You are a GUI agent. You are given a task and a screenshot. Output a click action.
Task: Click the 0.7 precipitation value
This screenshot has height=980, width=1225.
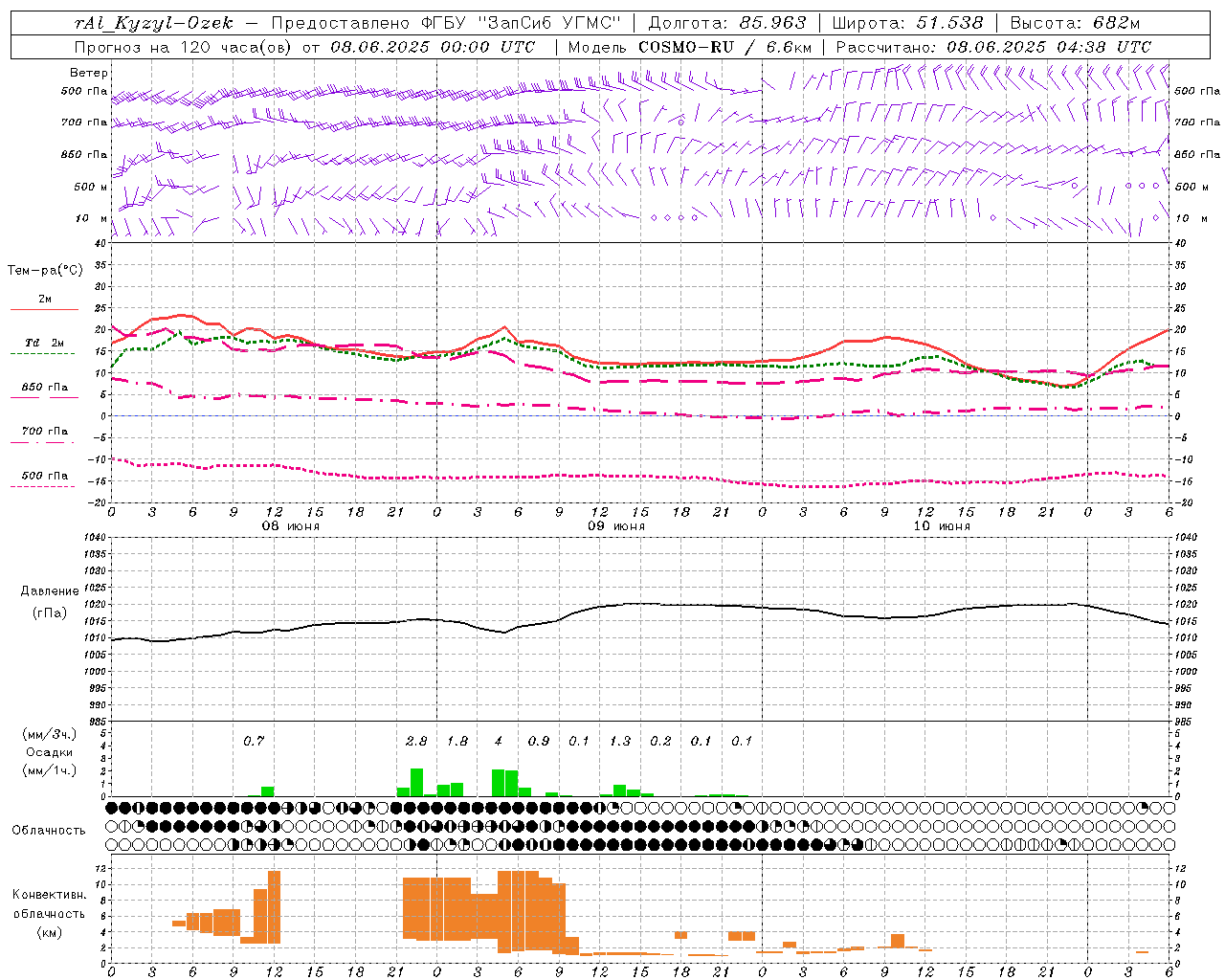[x=254, y=741]
